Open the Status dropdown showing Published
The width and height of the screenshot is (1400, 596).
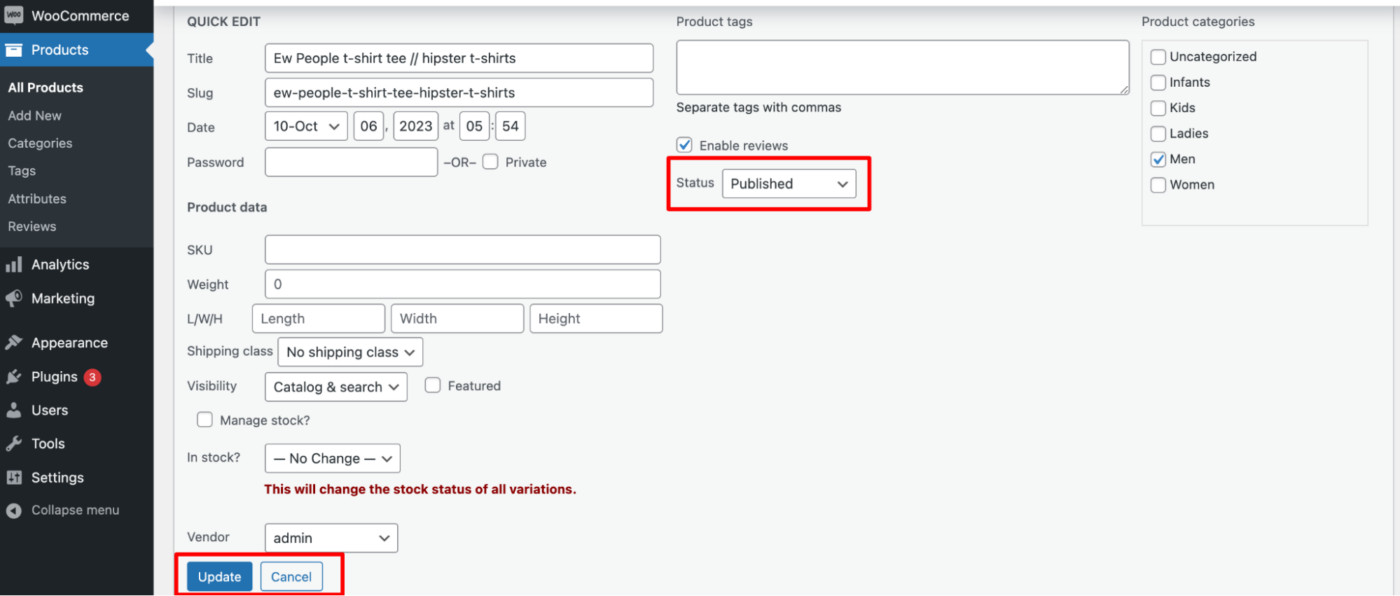[x=789, y=184]
